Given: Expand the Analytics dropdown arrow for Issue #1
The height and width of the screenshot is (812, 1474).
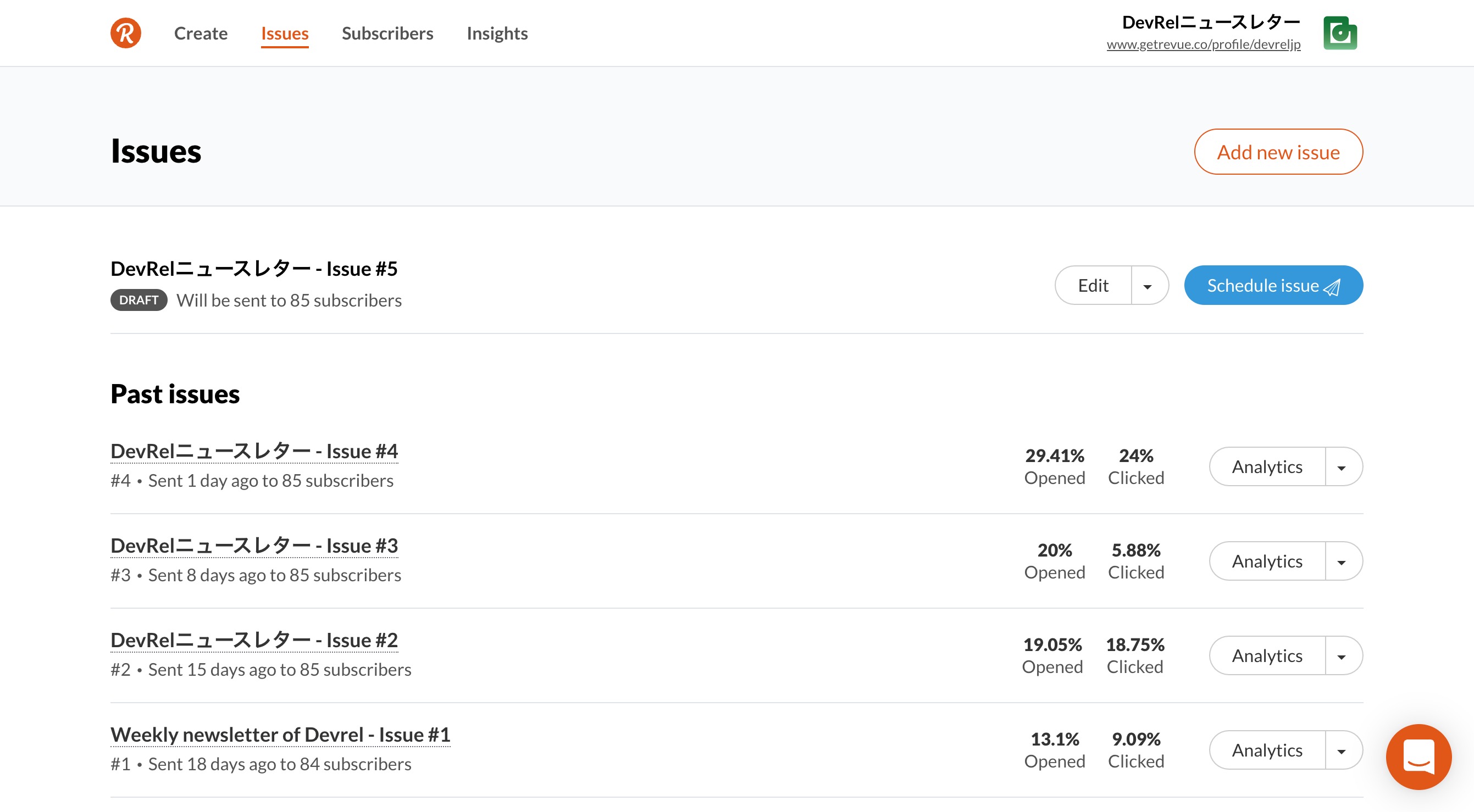Looking at the screenshot, I should click(x=1340, y=750).
